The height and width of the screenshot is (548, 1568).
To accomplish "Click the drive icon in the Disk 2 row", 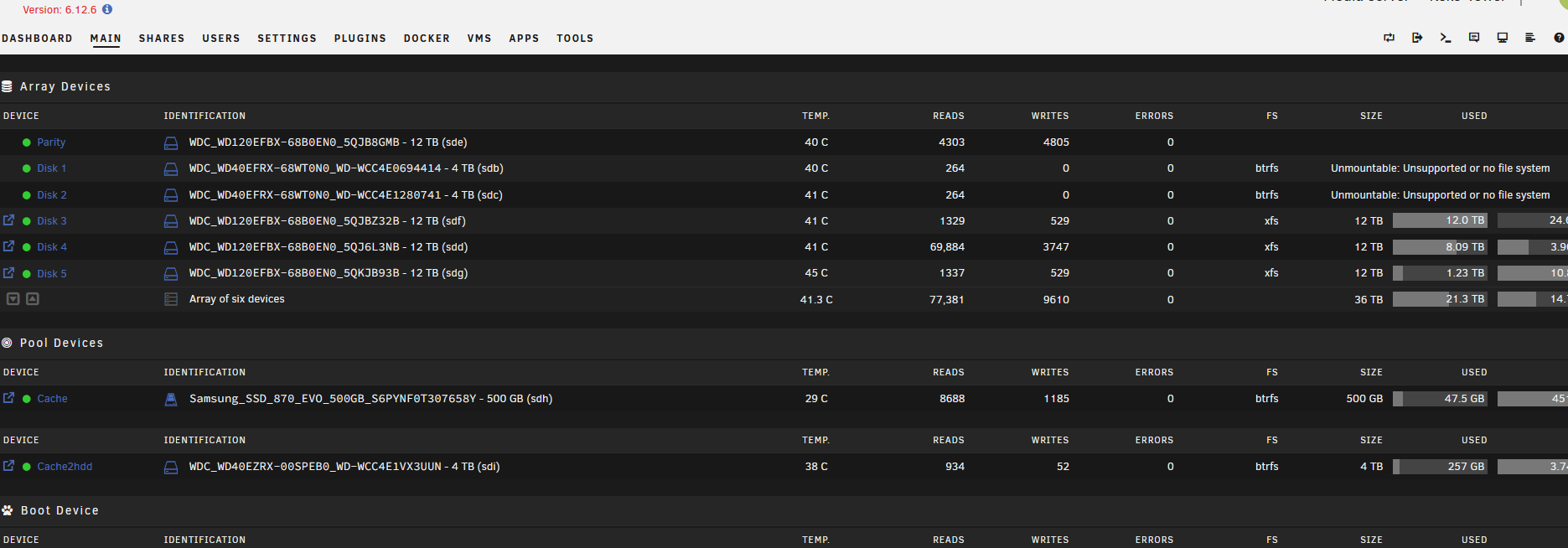I will point(171,195).
